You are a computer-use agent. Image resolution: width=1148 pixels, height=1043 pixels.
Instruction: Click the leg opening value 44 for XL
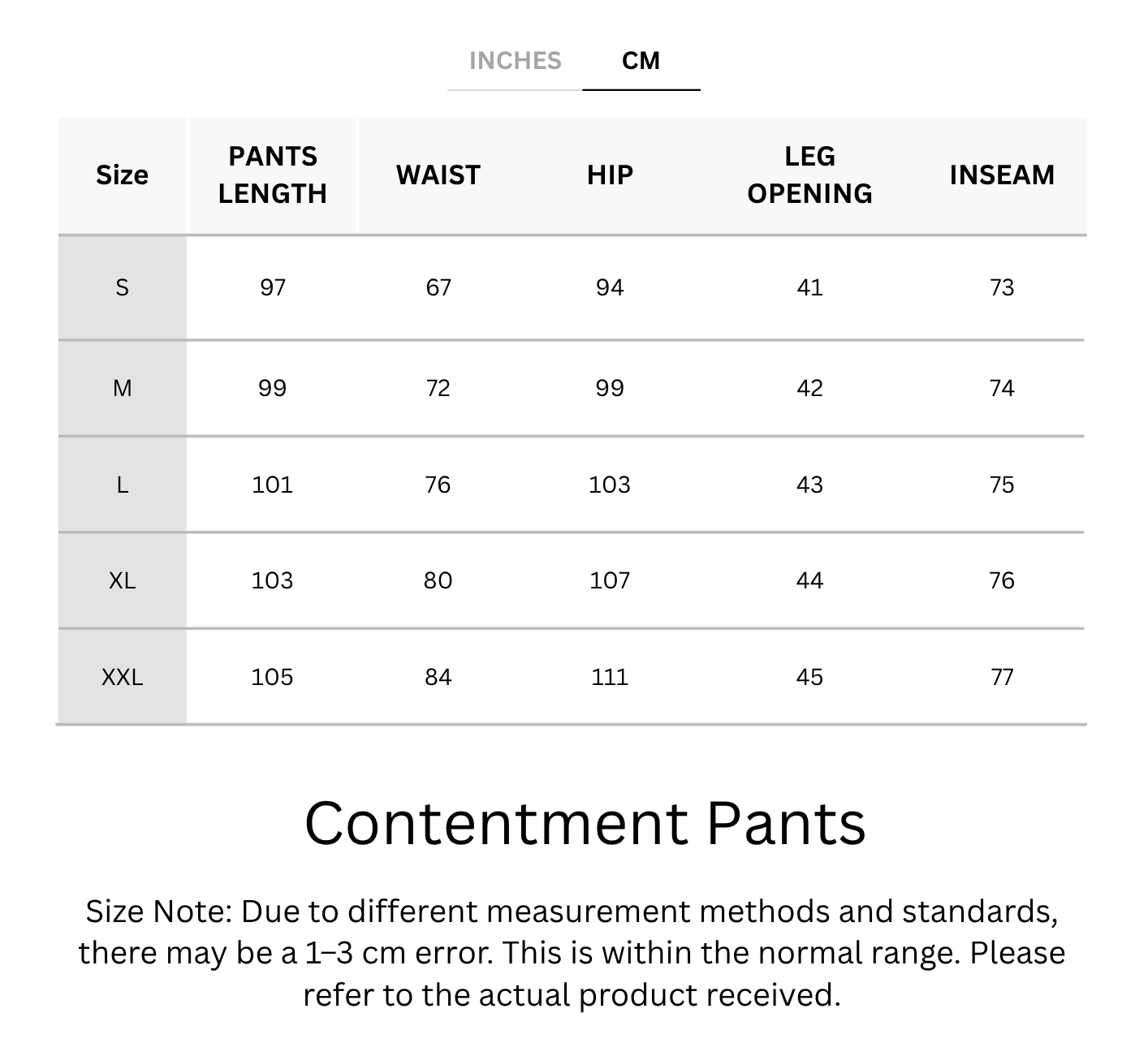click(x=809, y=580)
